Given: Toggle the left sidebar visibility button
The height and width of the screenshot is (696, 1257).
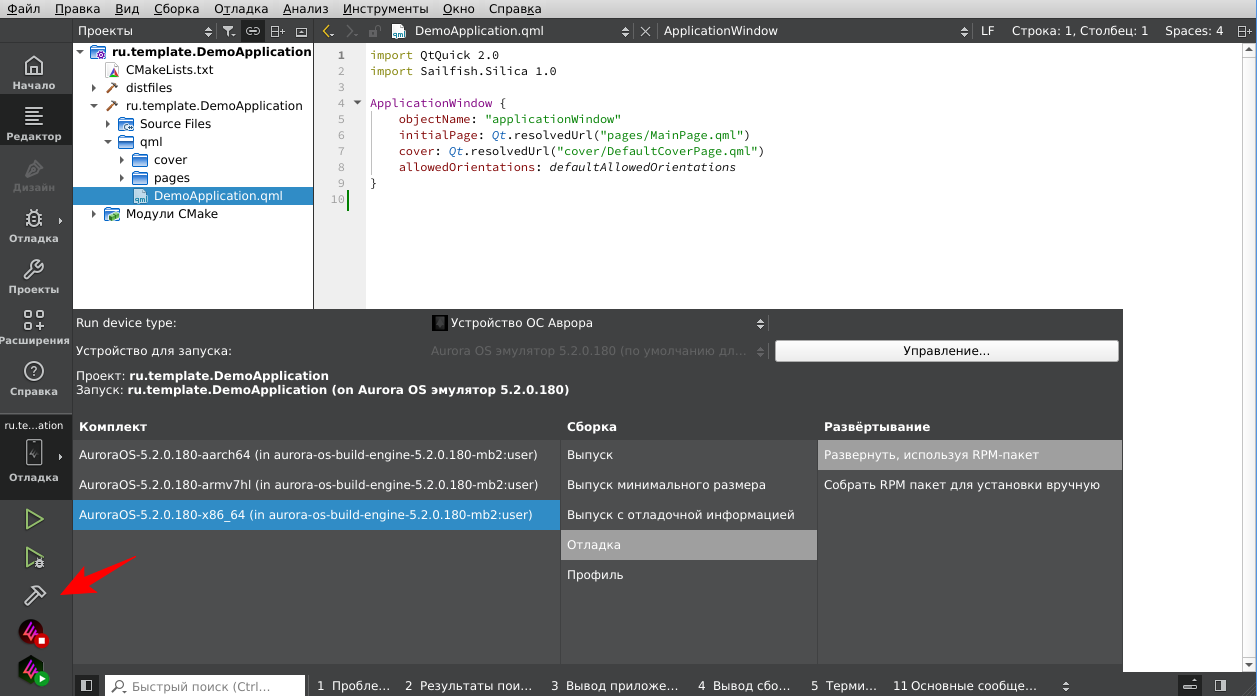Looking at the screenshot, I should tap(87, 686).
